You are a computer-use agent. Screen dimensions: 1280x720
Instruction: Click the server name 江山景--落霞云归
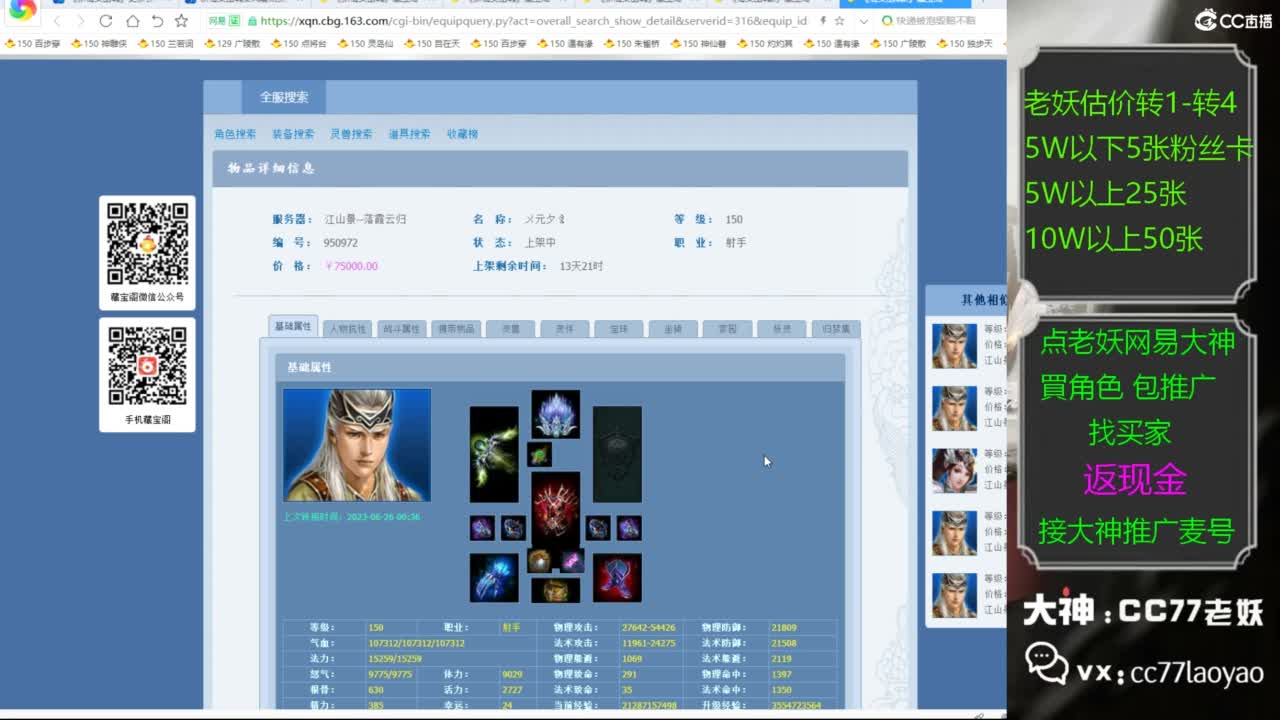[x=365, y=219]
